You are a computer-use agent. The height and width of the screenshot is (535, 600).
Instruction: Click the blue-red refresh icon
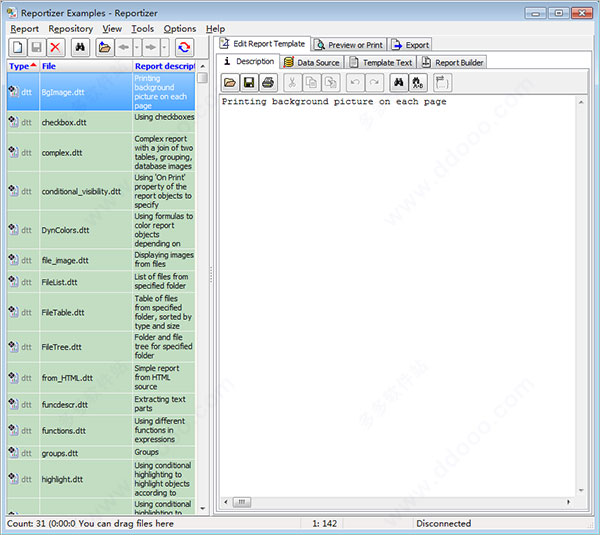point(184,47)
